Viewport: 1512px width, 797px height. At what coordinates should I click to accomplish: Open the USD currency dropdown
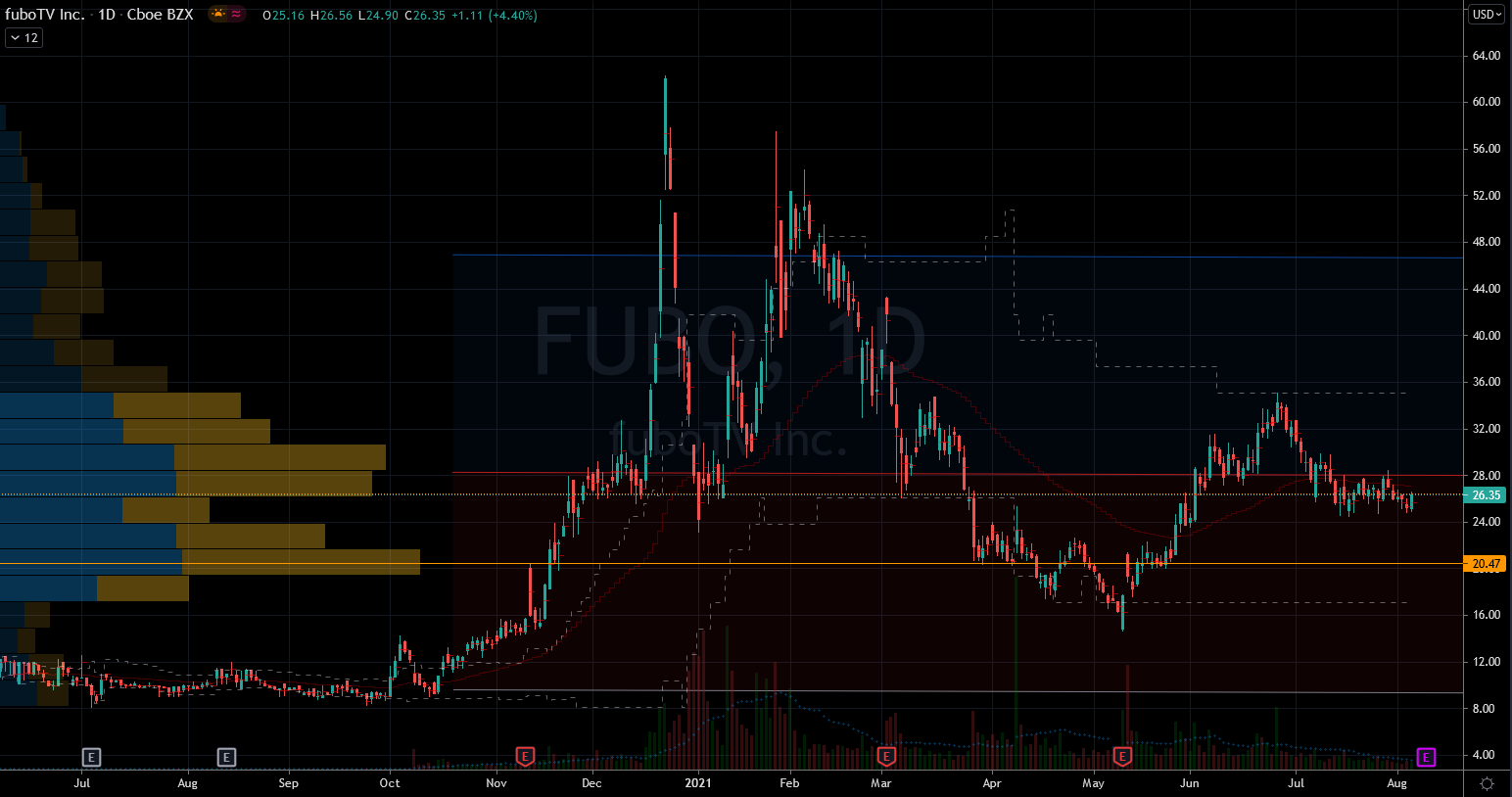[1486, 15]
